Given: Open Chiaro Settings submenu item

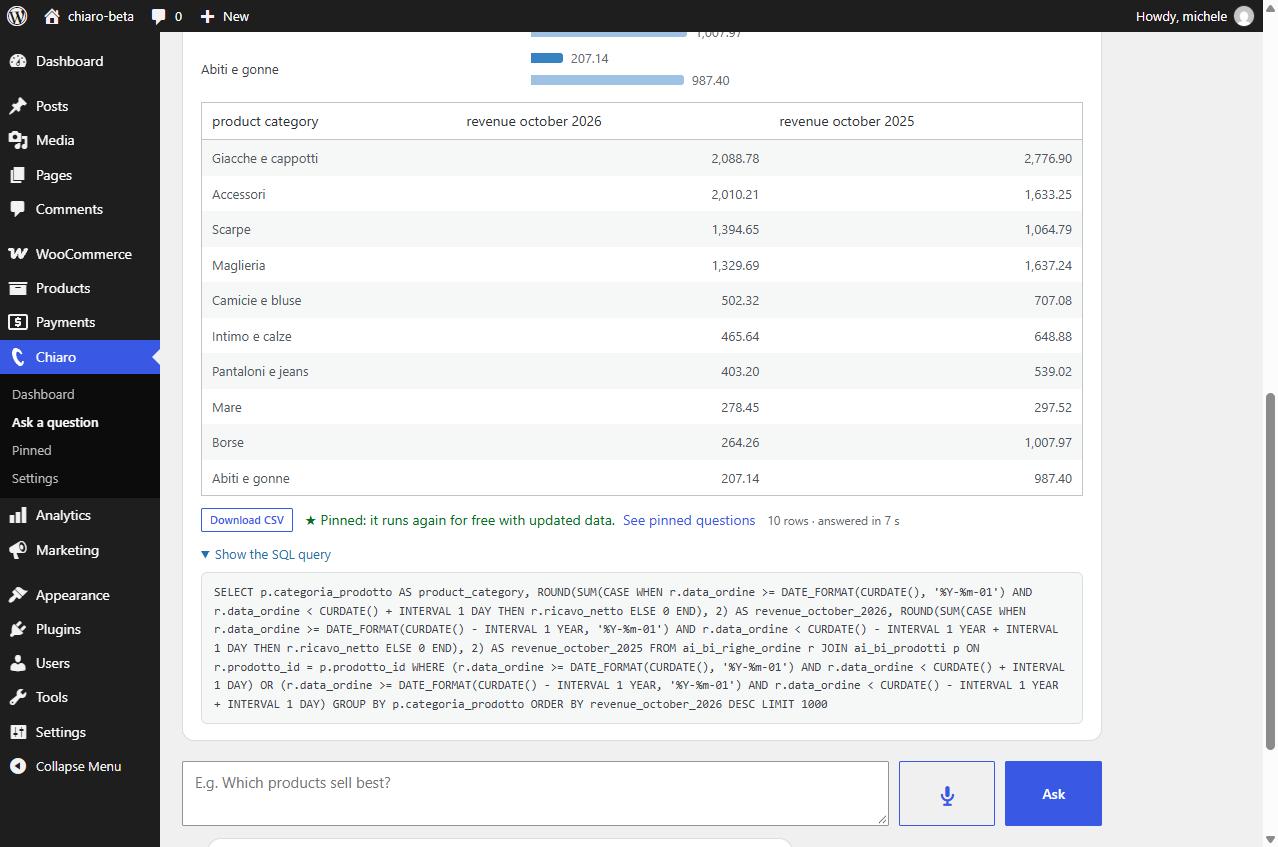Looking at the screenshot, I should (x=35, y=478).
